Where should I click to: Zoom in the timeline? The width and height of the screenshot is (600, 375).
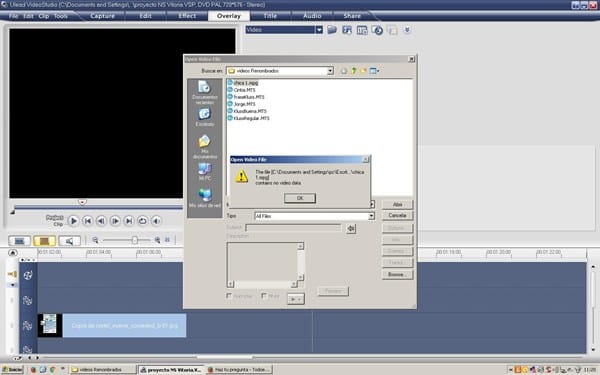tap(157, 240)
